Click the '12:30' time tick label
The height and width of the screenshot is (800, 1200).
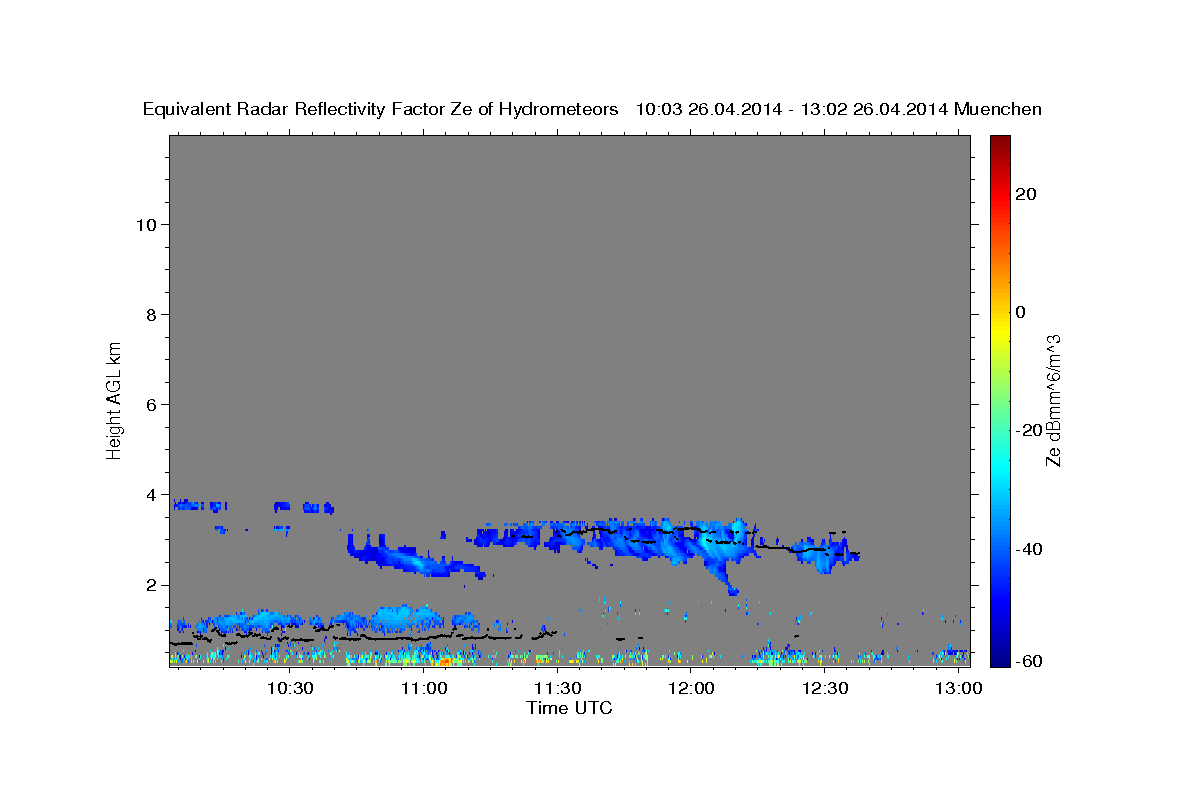click(825, 689)
